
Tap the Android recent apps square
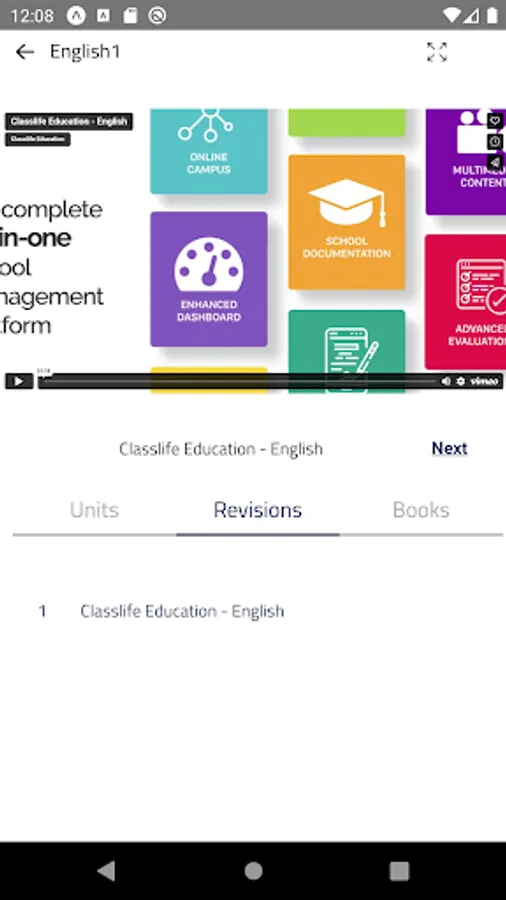pos(399,871)
